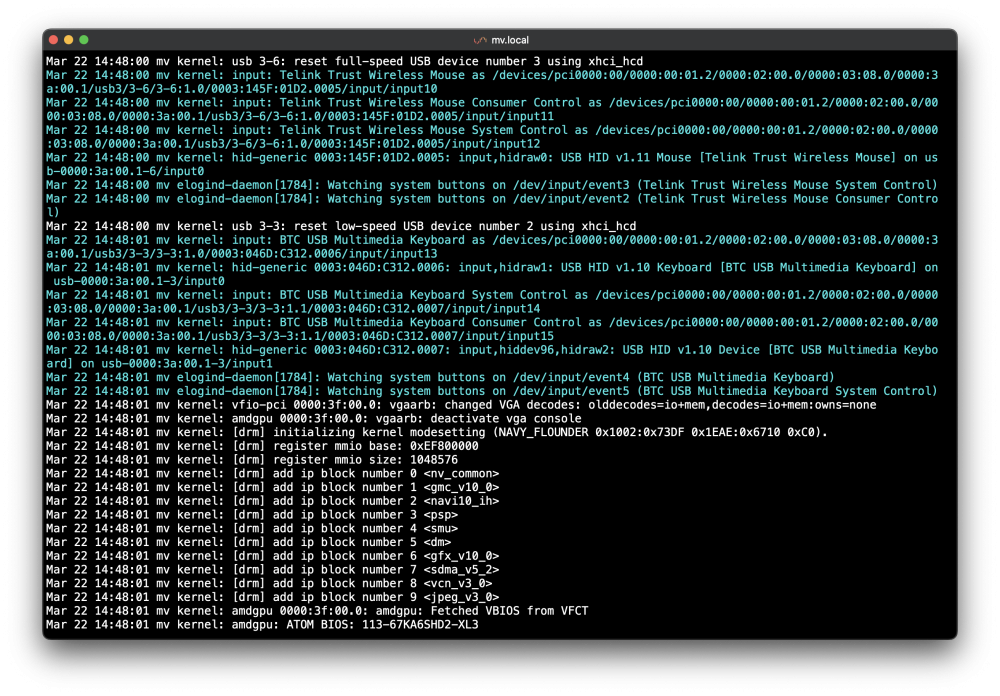Click text 'Watching system buttons on /dev/input/event3'

coord(478,185)
